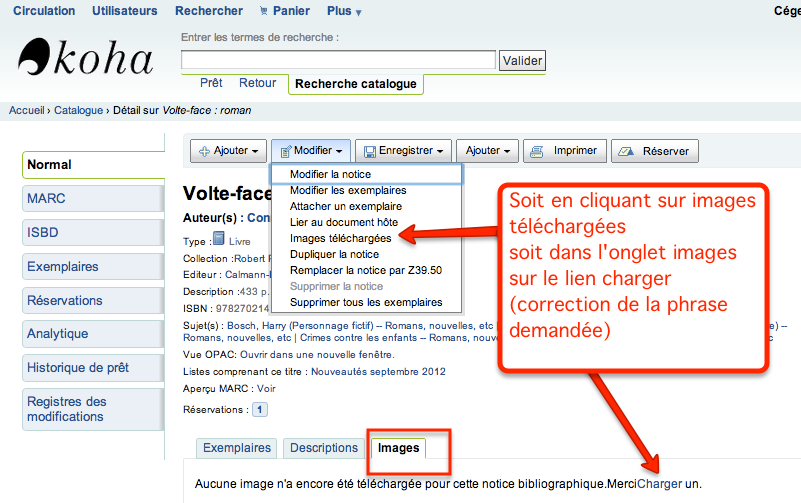Open Exemplaires in the left sidebar
This screenshot has height=503, width=801.
point(93,267)
